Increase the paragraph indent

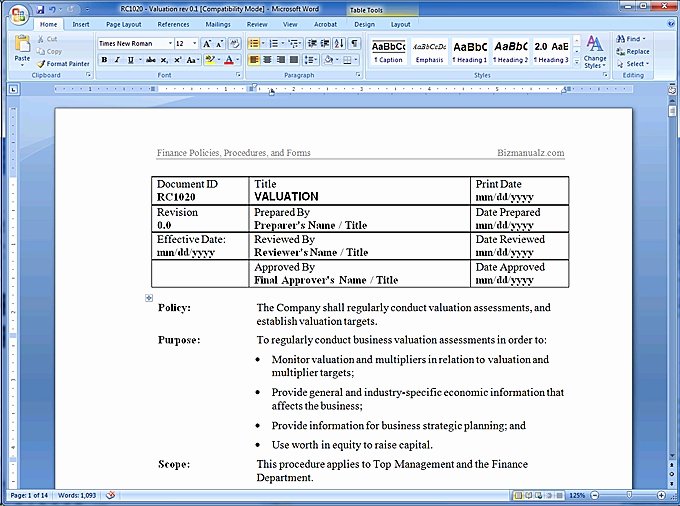click(325, 43)
